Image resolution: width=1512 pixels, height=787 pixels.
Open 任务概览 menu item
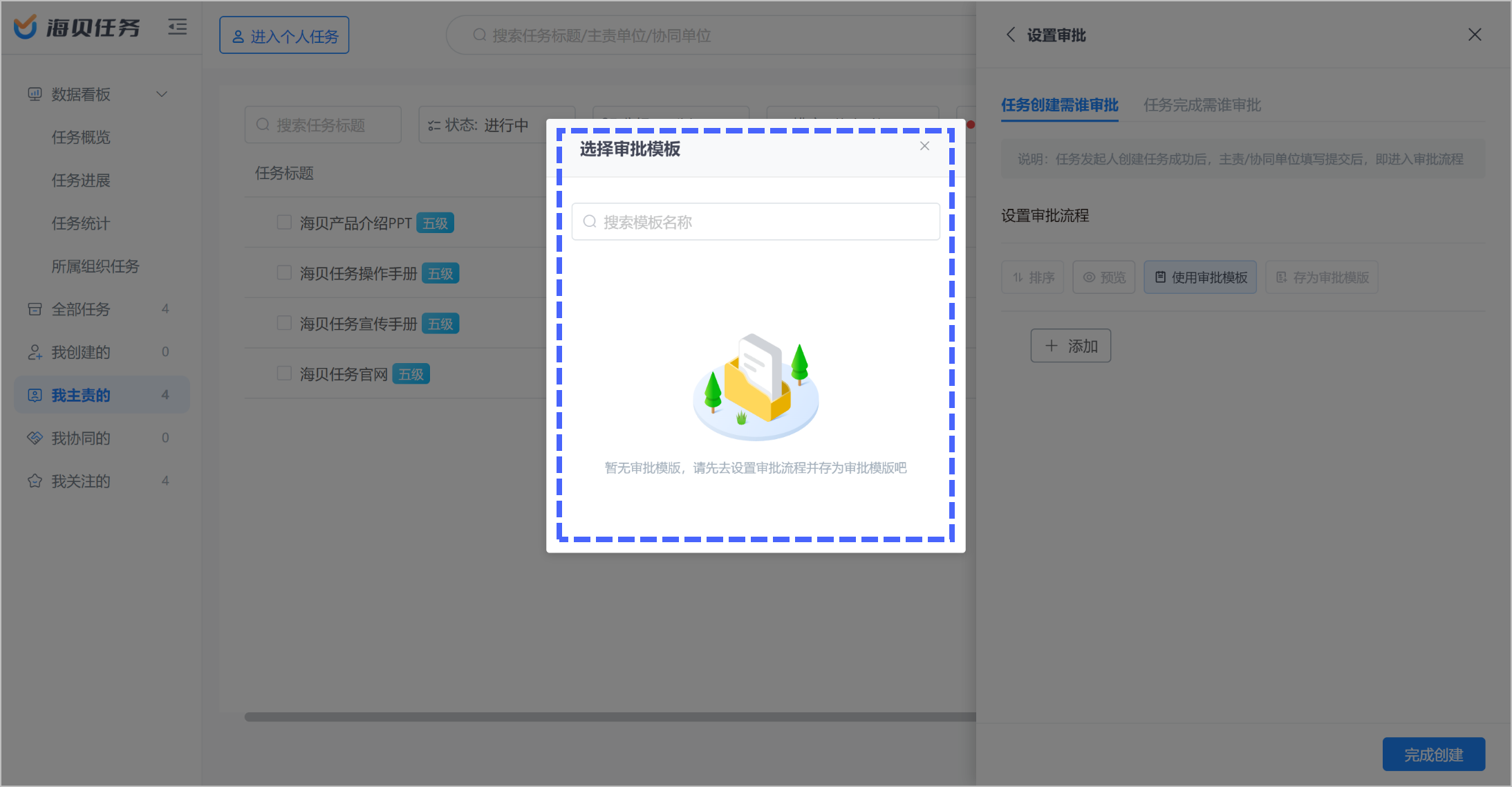81,137
